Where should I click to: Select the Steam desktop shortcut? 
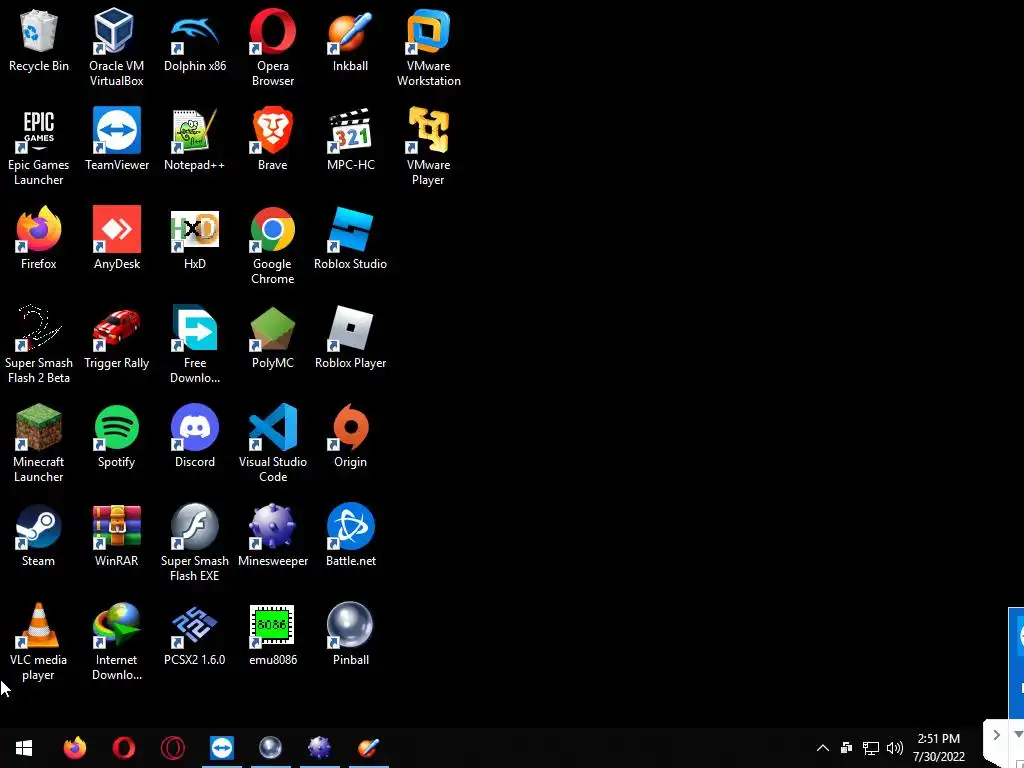[39, 536]
